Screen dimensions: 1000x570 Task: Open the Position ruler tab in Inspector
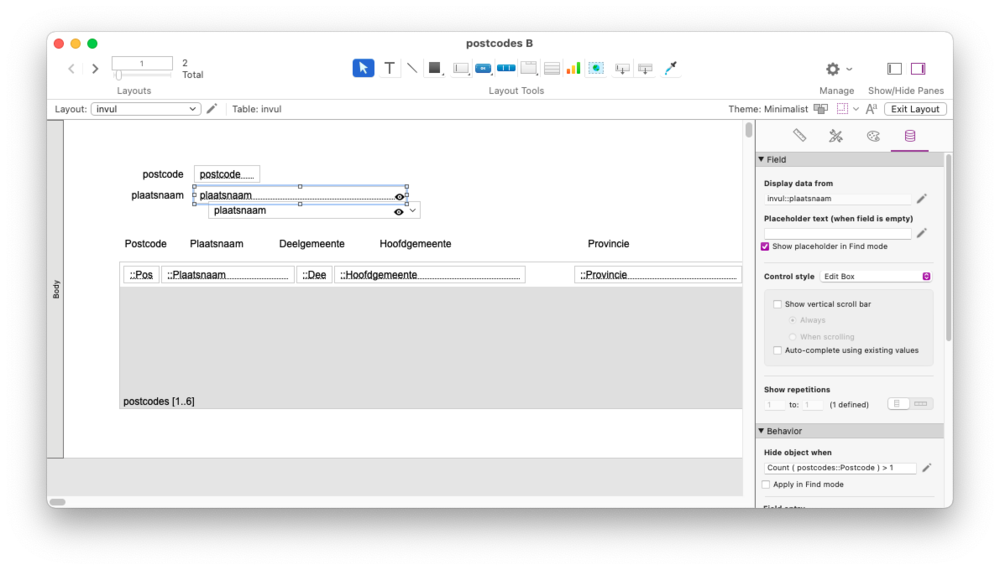click(x=799, y=136)
